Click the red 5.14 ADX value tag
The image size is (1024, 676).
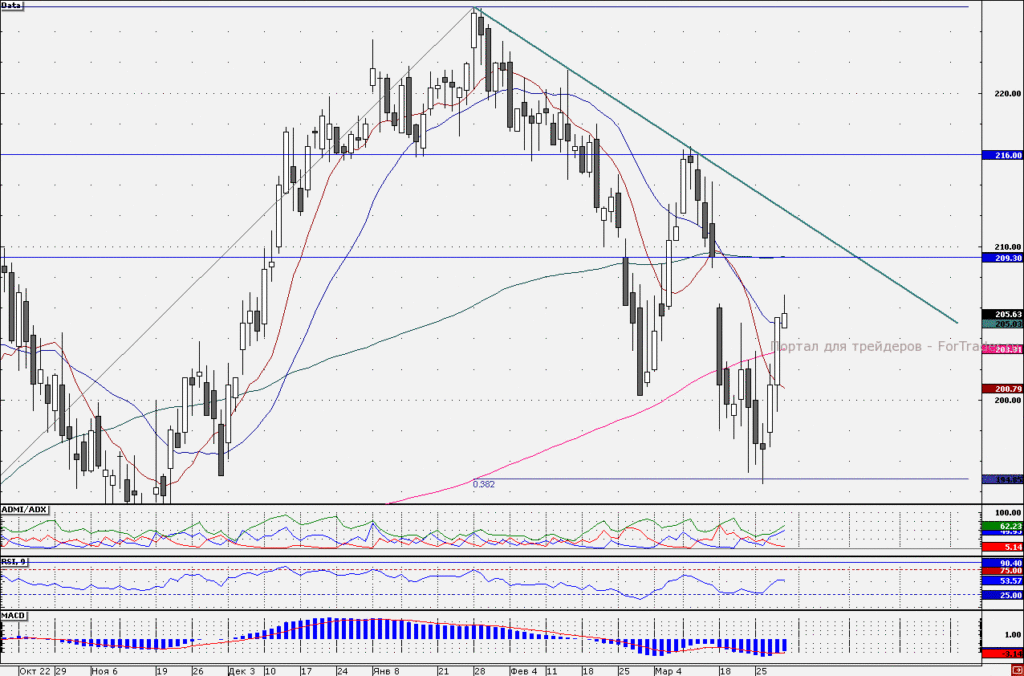[x=1002, y=547]
